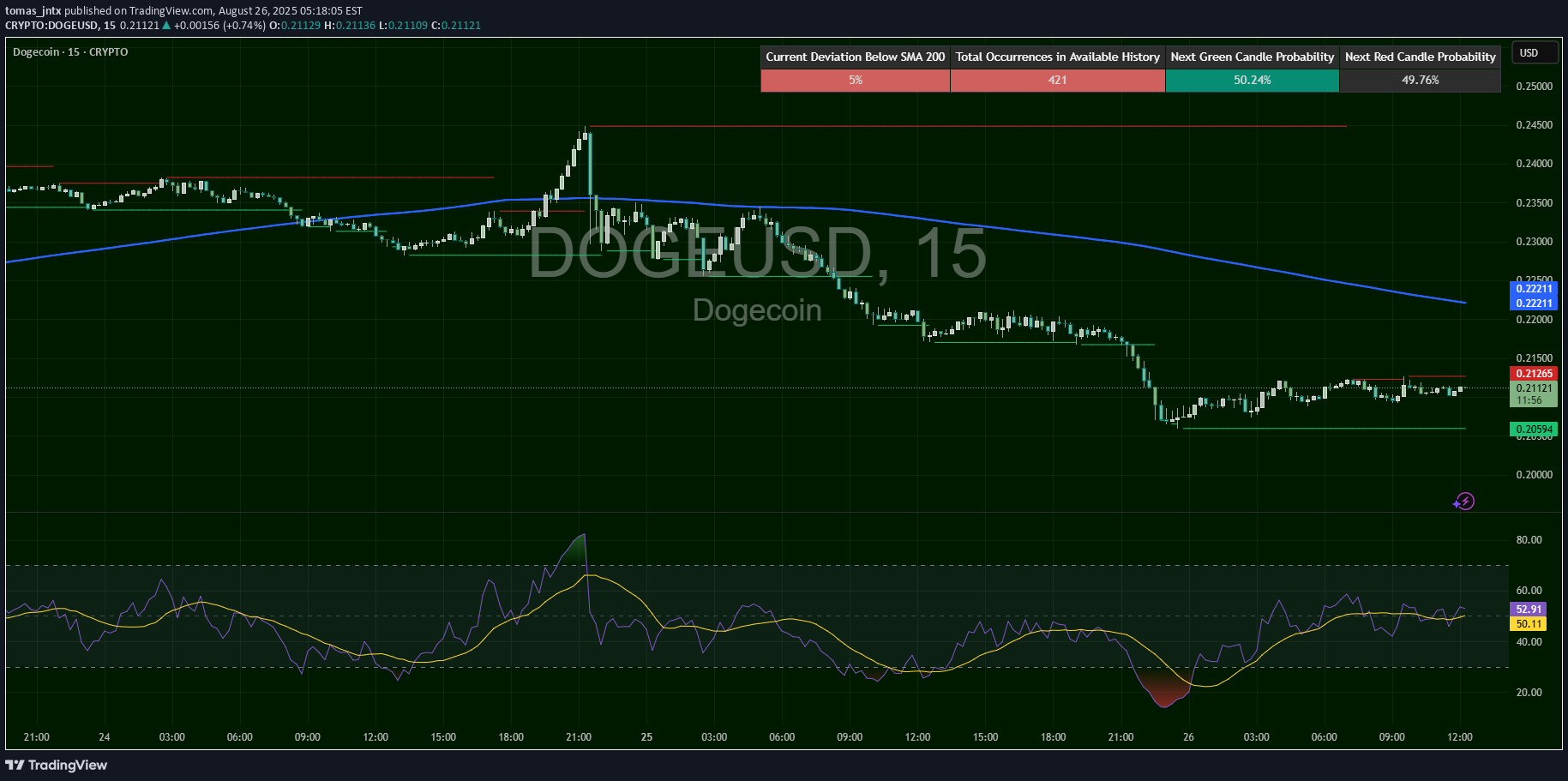Click the '25' date marker on time axis

646,737
